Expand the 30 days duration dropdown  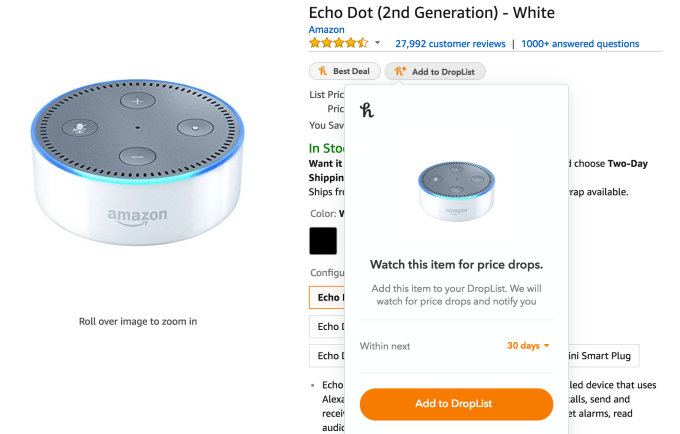528,346
